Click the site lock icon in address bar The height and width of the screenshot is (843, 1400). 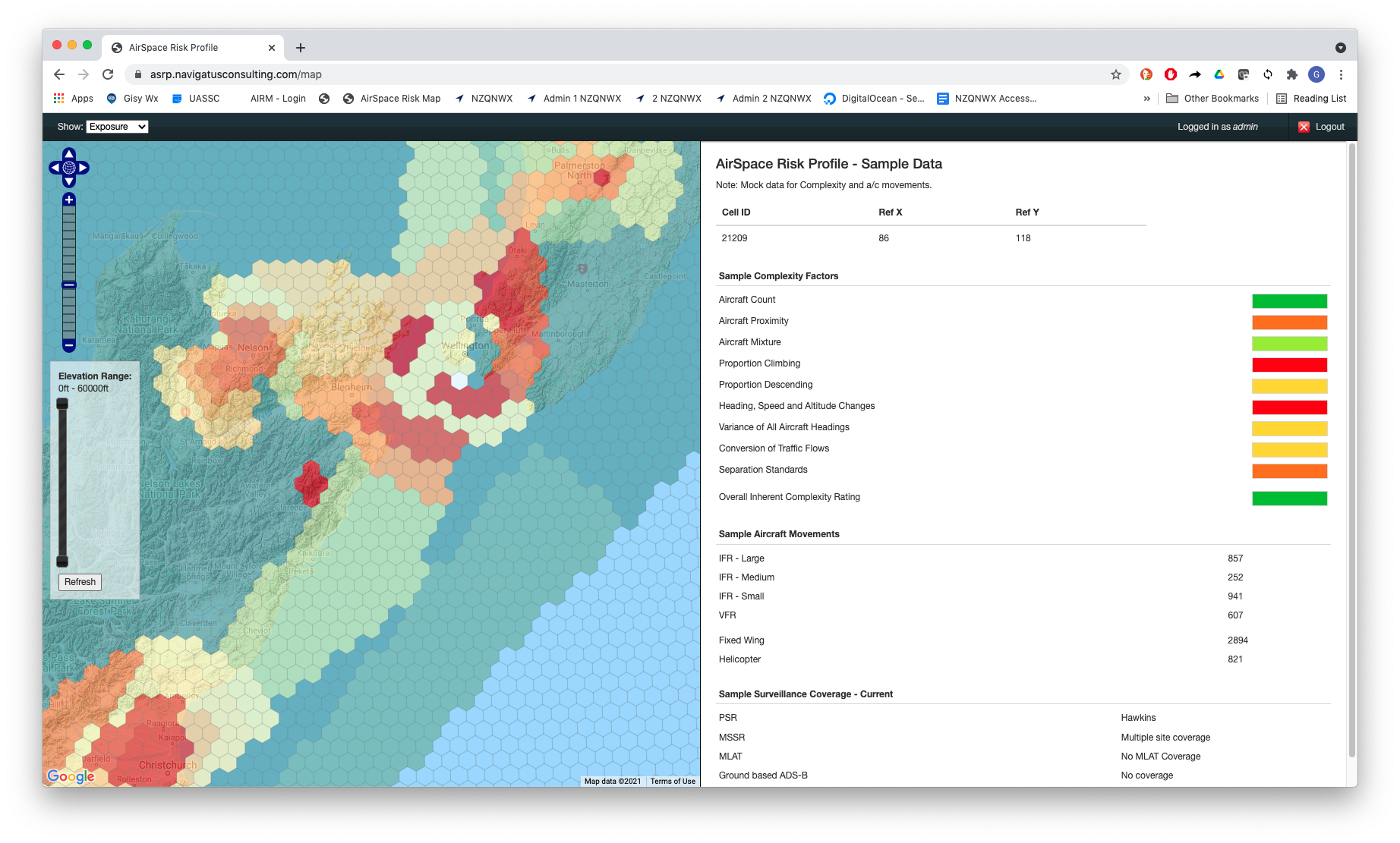[138, 74]
